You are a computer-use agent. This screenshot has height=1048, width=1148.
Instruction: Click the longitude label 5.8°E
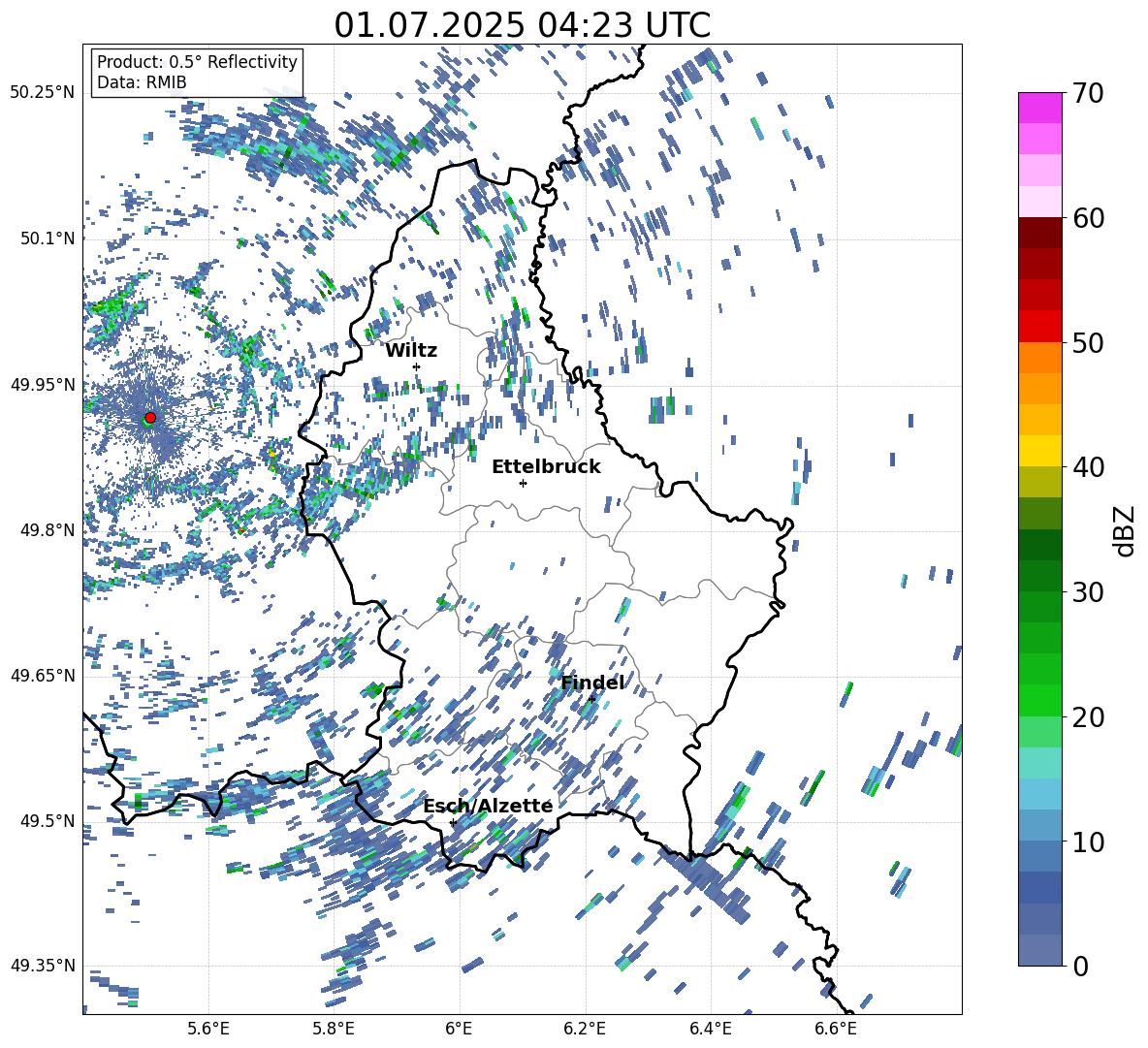coord(334,1029)
